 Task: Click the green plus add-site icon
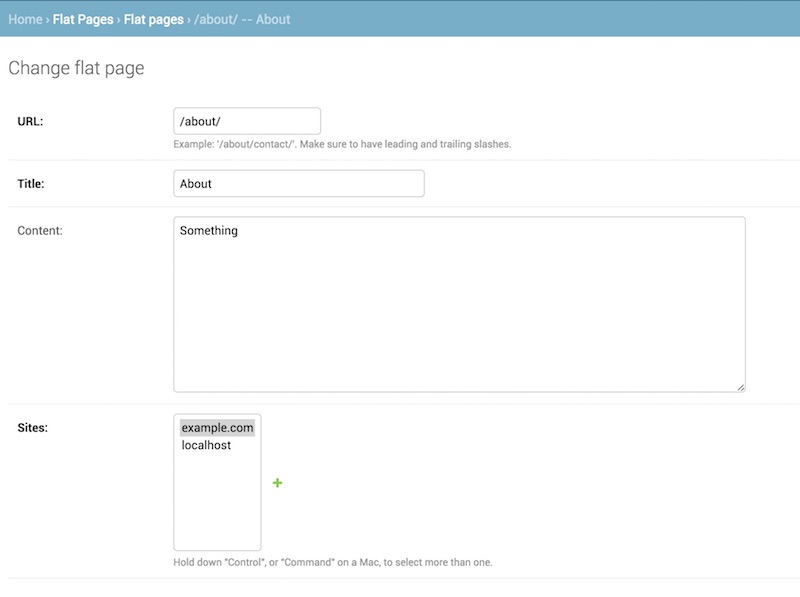[x=277, y=483]
